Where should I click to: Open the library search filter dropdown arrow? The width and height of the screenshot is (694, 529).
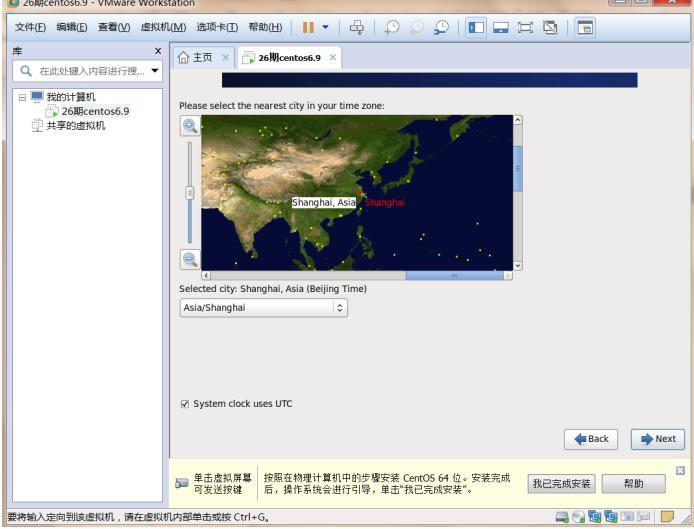pos(155,70)
